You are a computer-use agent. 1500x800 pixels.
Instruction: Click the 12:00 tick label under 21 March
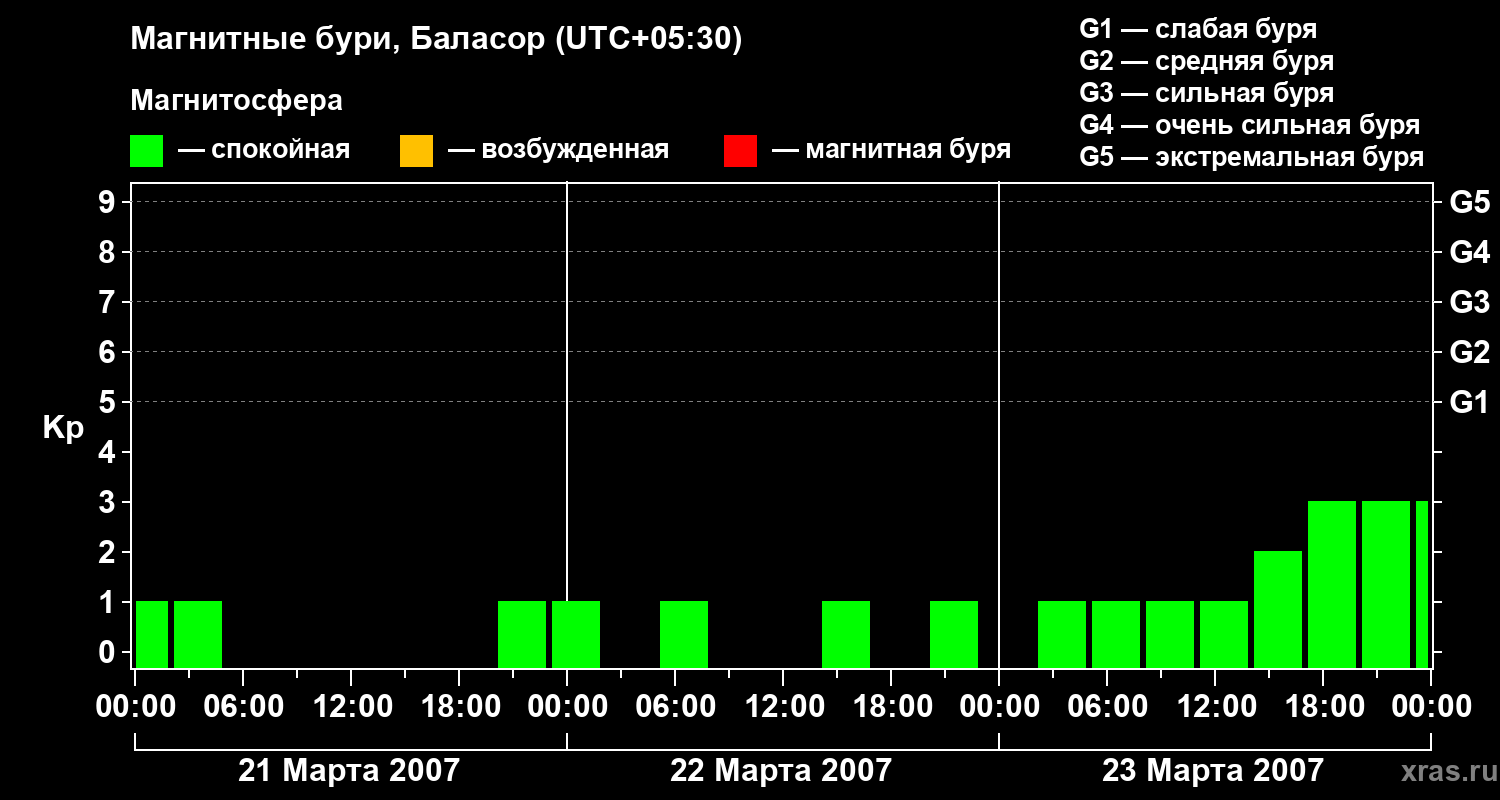coord(352,707)
